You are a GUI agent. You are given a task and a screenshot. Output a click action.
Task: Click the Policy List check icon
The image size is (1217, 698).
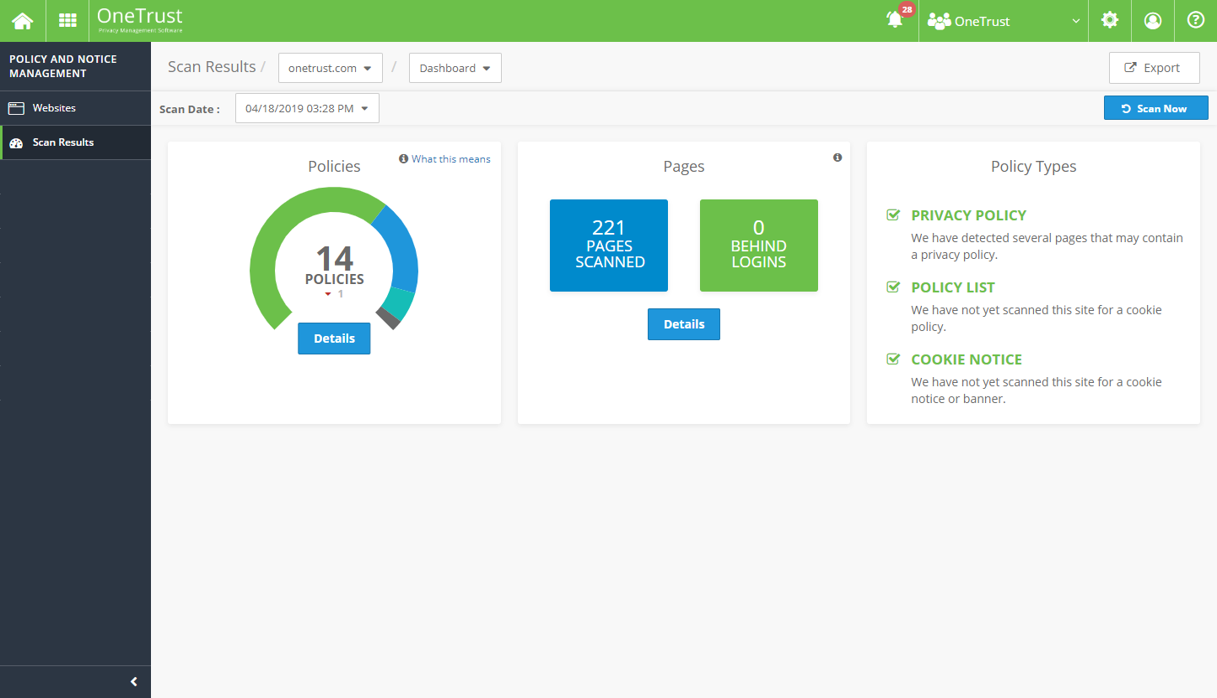pyautogui.click(x=893, y=287)
